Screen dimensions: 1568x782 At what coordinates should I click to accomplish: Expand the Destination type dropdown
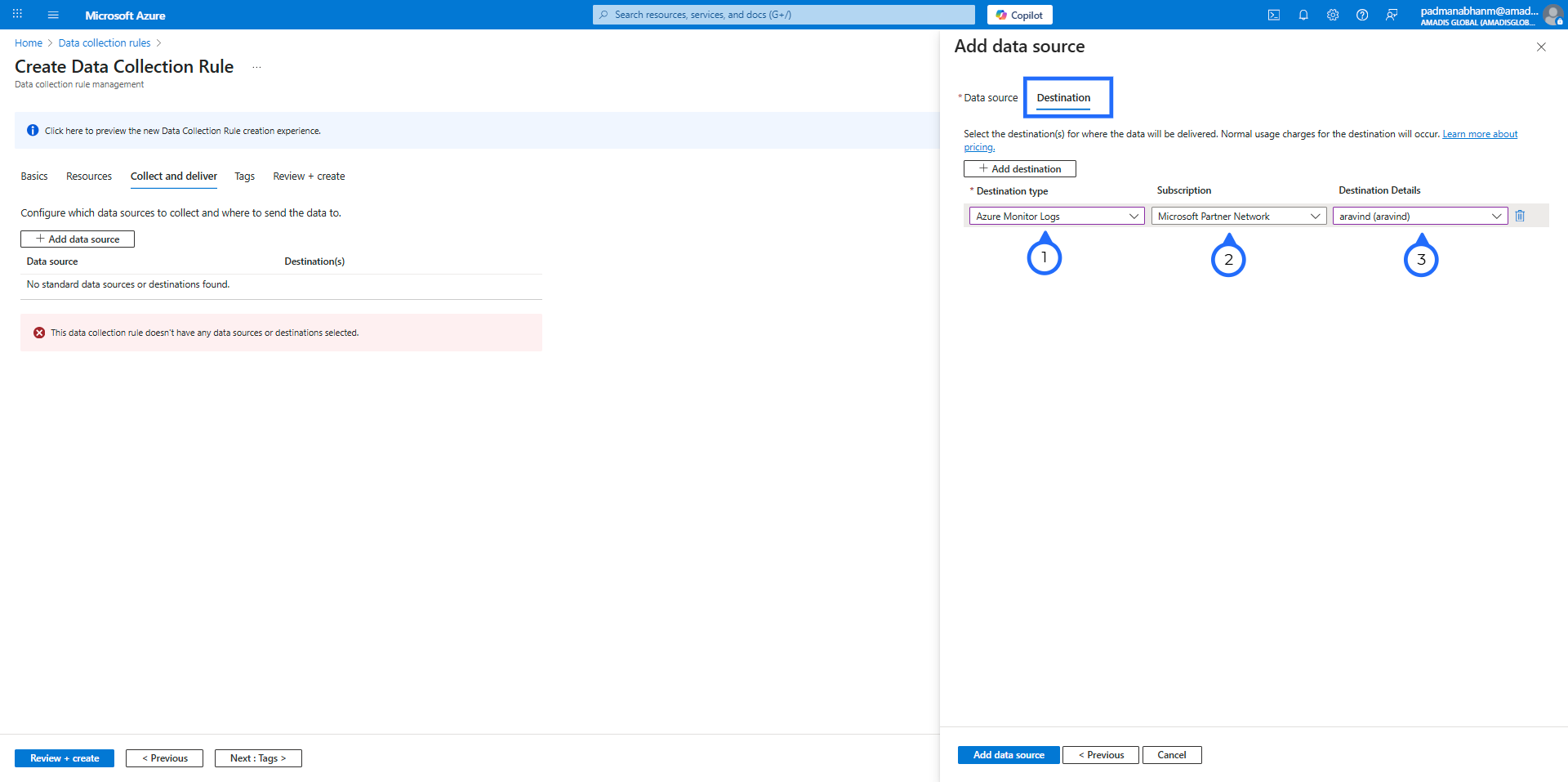(x=1056, y=216)
